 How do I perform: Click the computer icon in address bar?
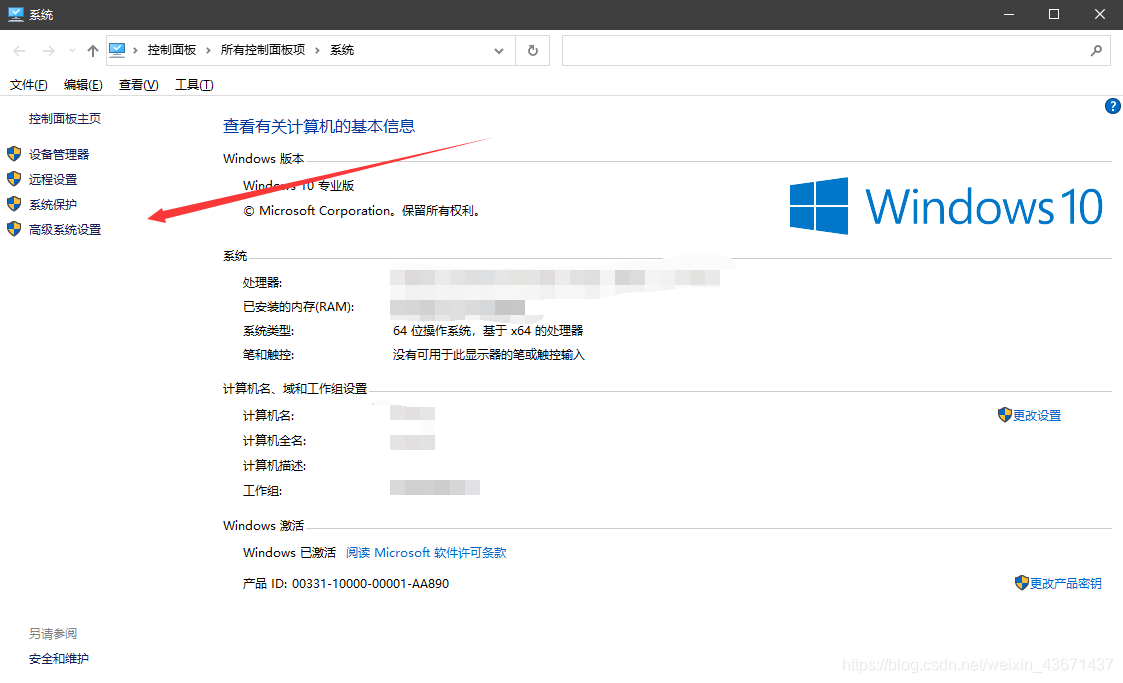click(117, 50)
